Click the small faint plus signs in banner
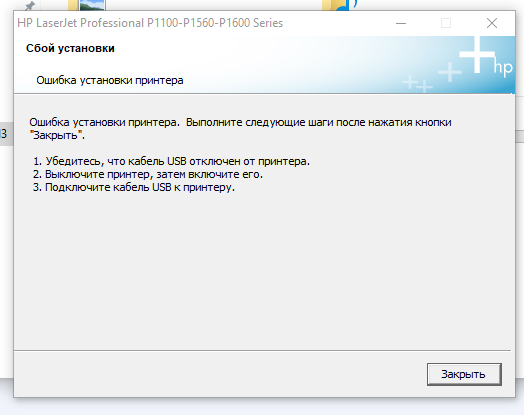Image resolution: width=524 pixels, height=415 pixels. (417, 83)
